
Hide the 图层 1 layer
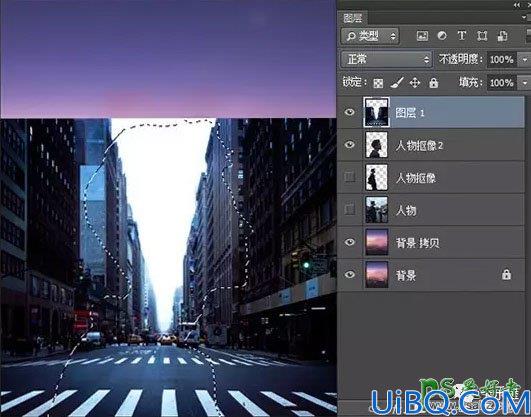coord(349,112)
